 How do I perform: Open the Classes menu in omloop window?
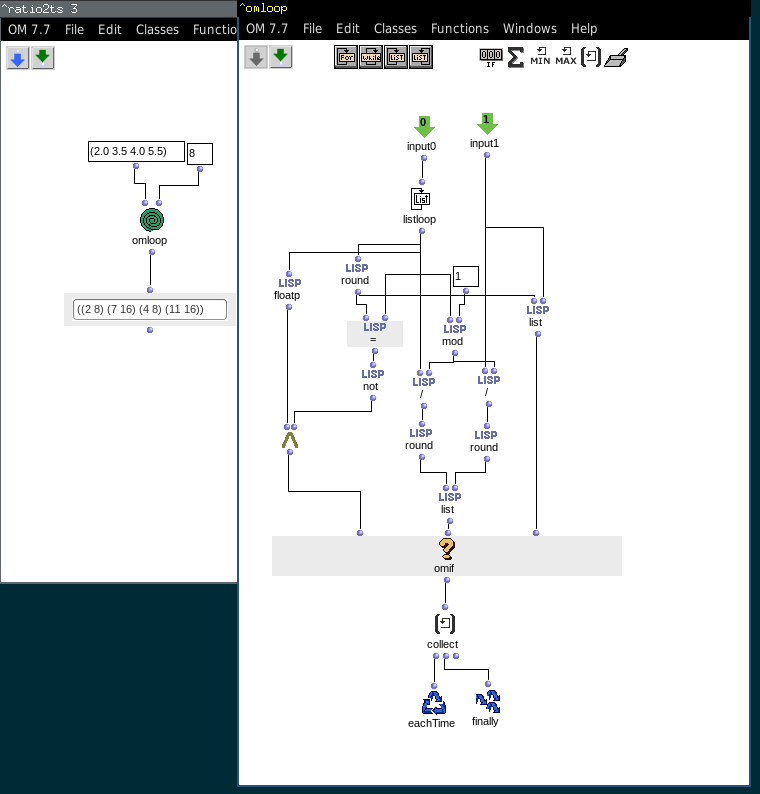[x=395, y=28]
